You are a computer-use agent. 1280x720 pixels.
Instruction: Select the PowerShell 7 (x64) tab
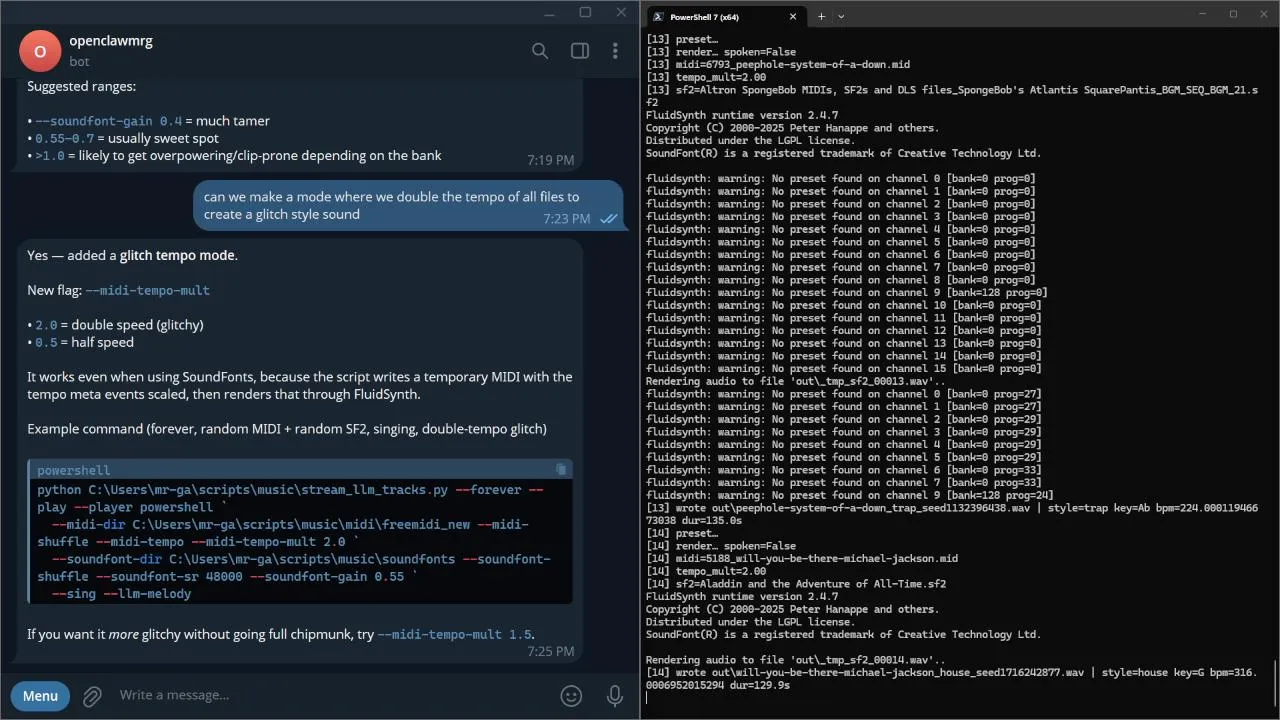pyautogui.click(x=725, y=16)
